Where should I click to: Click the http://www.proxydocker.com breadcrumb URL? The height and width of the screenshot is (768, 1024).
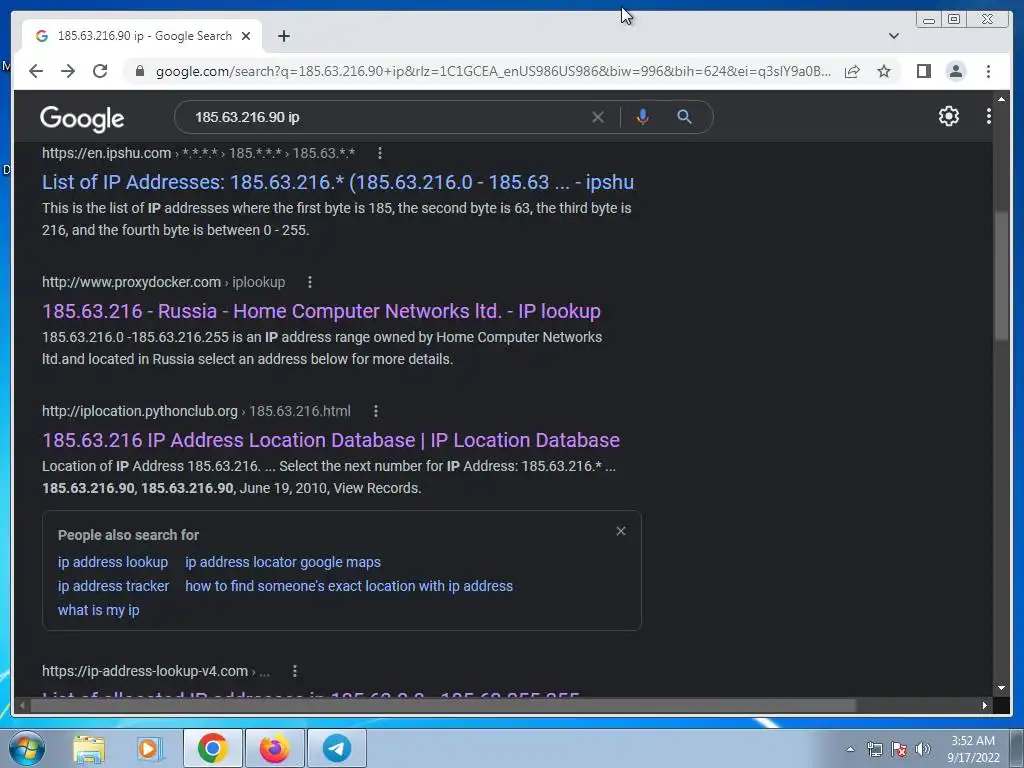(131, 282)
